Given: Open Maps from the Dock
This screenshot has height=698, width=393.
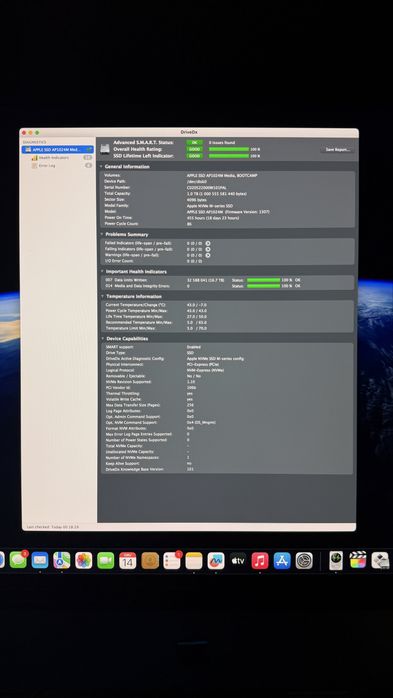Looking at the screenshot, I should (x=62, y=560).
